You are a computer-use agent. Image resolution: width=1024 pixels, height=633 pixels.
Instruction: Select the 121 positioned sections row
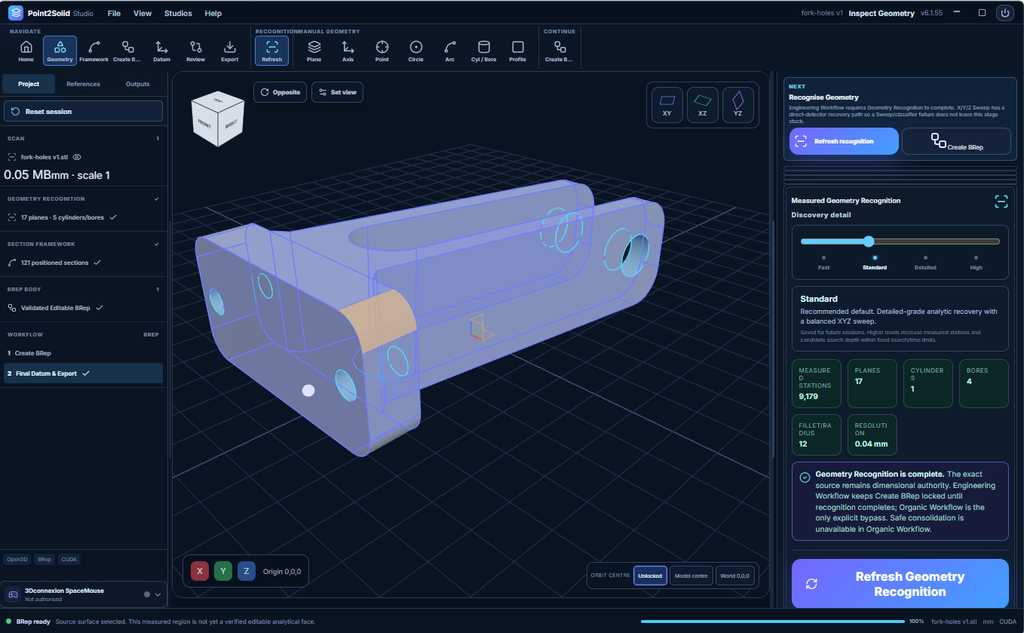(83, 263)
